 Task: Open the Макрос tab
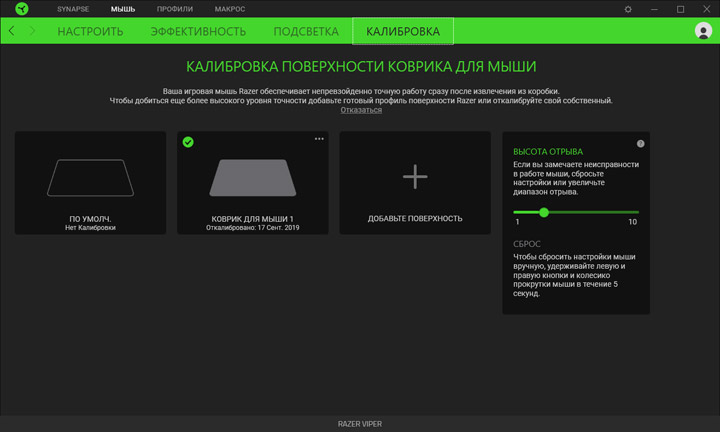230,9
